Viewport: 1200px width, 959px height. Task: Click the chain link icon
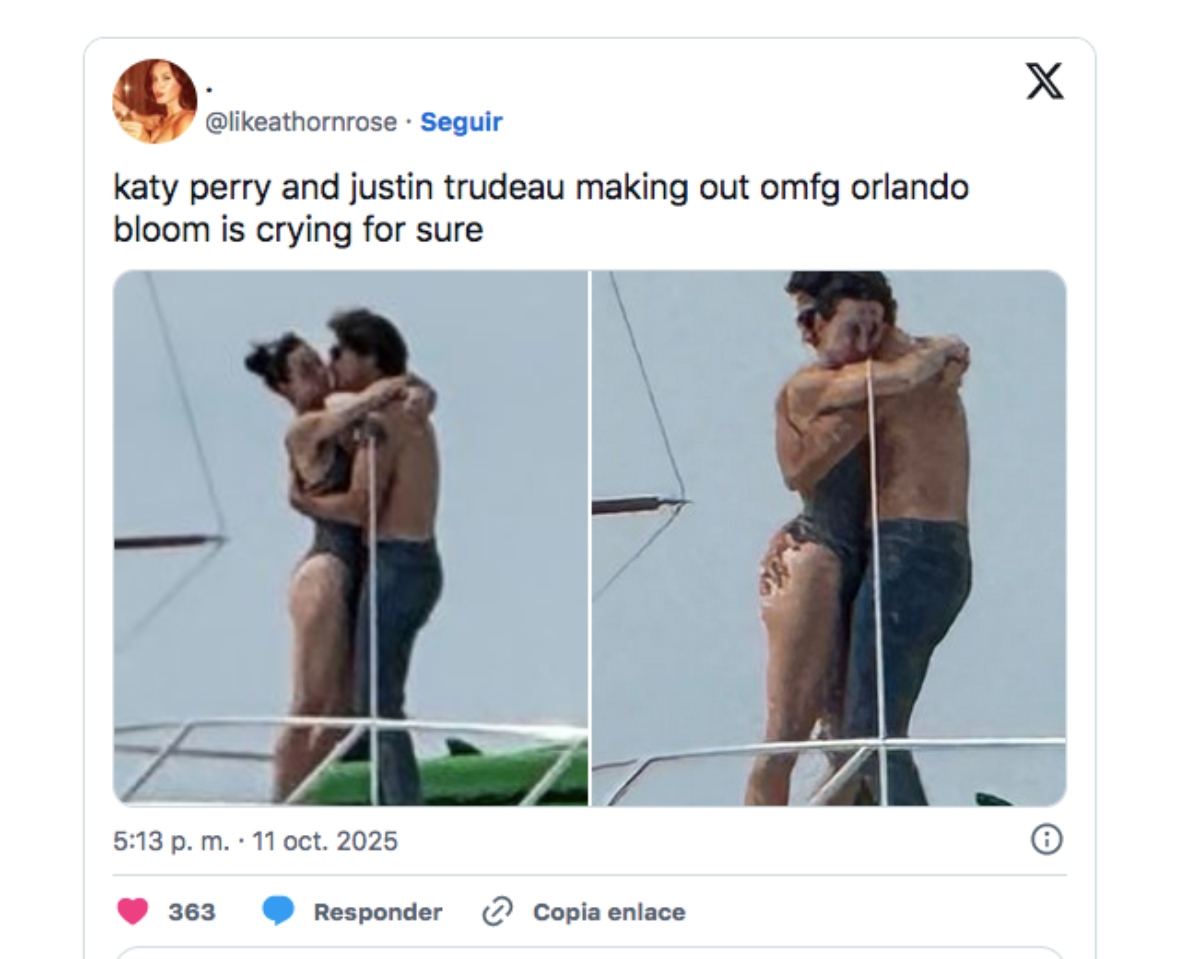[x=497, y=911]
